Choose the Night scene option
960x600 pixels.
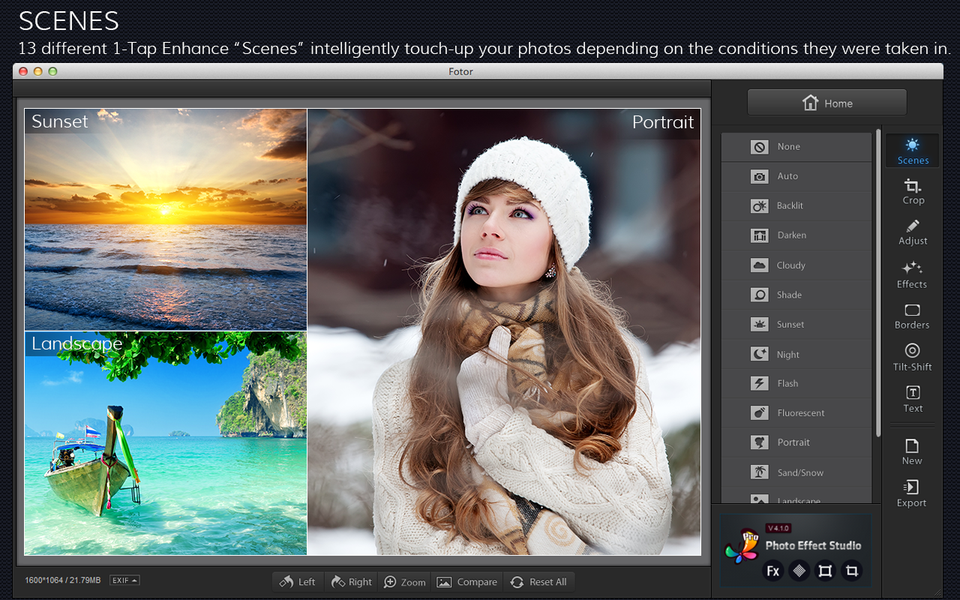(796, 354)
